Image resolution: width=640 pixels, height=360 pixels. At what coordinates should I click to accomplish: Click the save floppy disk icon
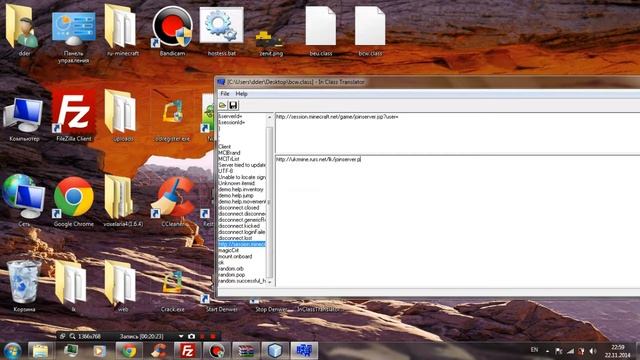coord(233,105)
